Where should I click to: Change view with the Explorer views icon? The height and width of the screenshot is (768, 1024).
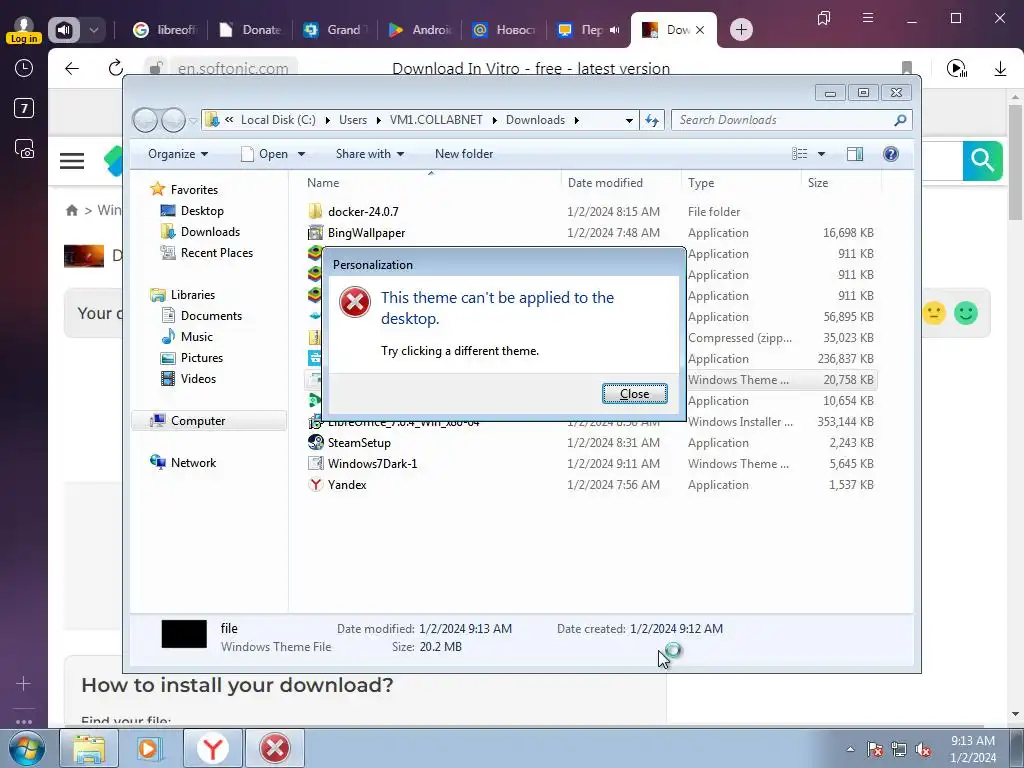click(x=799, y=154)
